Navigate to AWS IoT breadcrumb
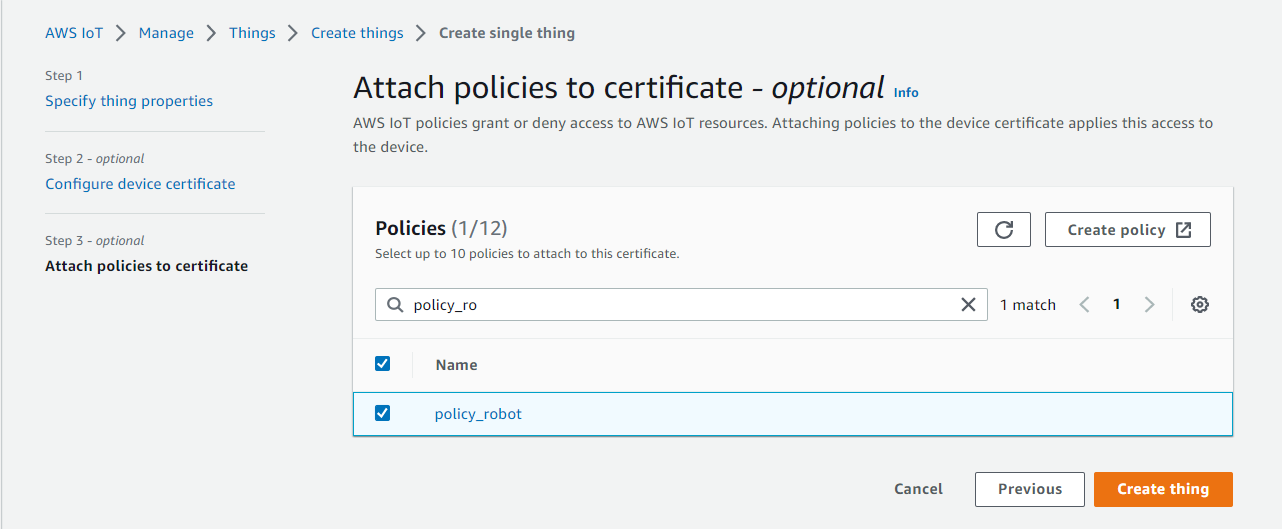The image size is (1282, 529). click(x=74, y=33)
